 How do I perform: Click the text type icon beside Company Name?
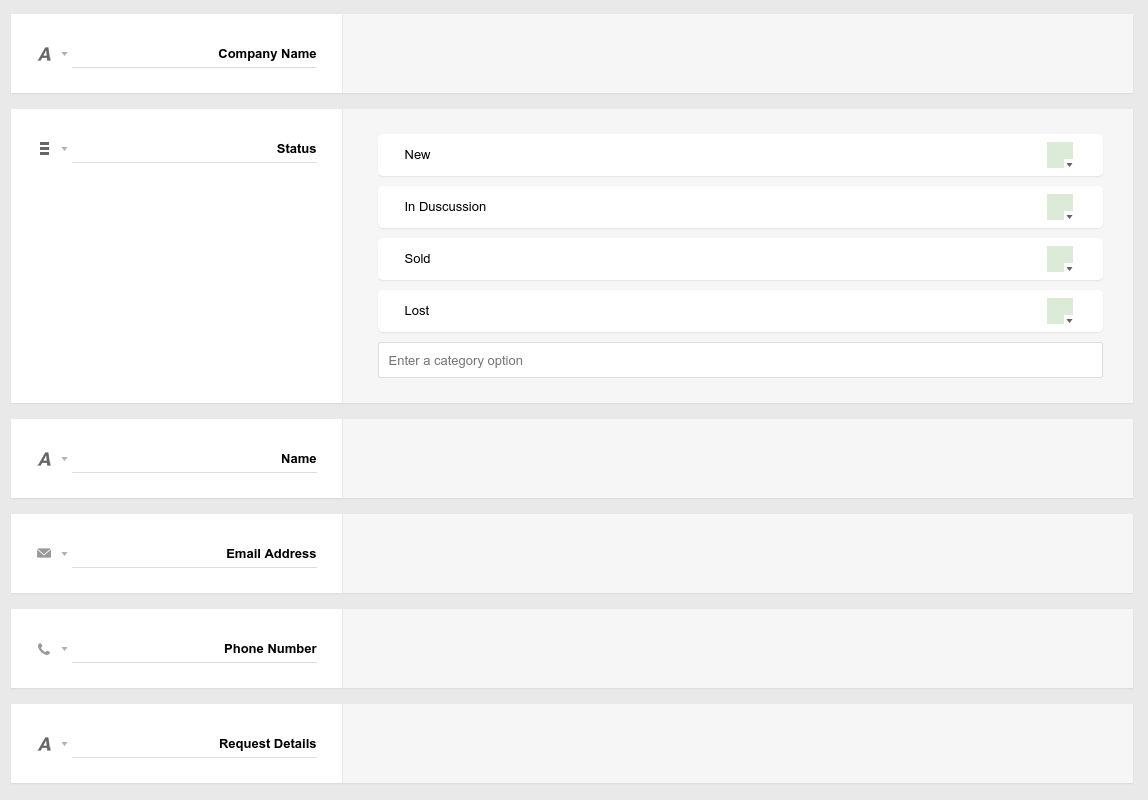pyautogui.click(x=45, y=54)
